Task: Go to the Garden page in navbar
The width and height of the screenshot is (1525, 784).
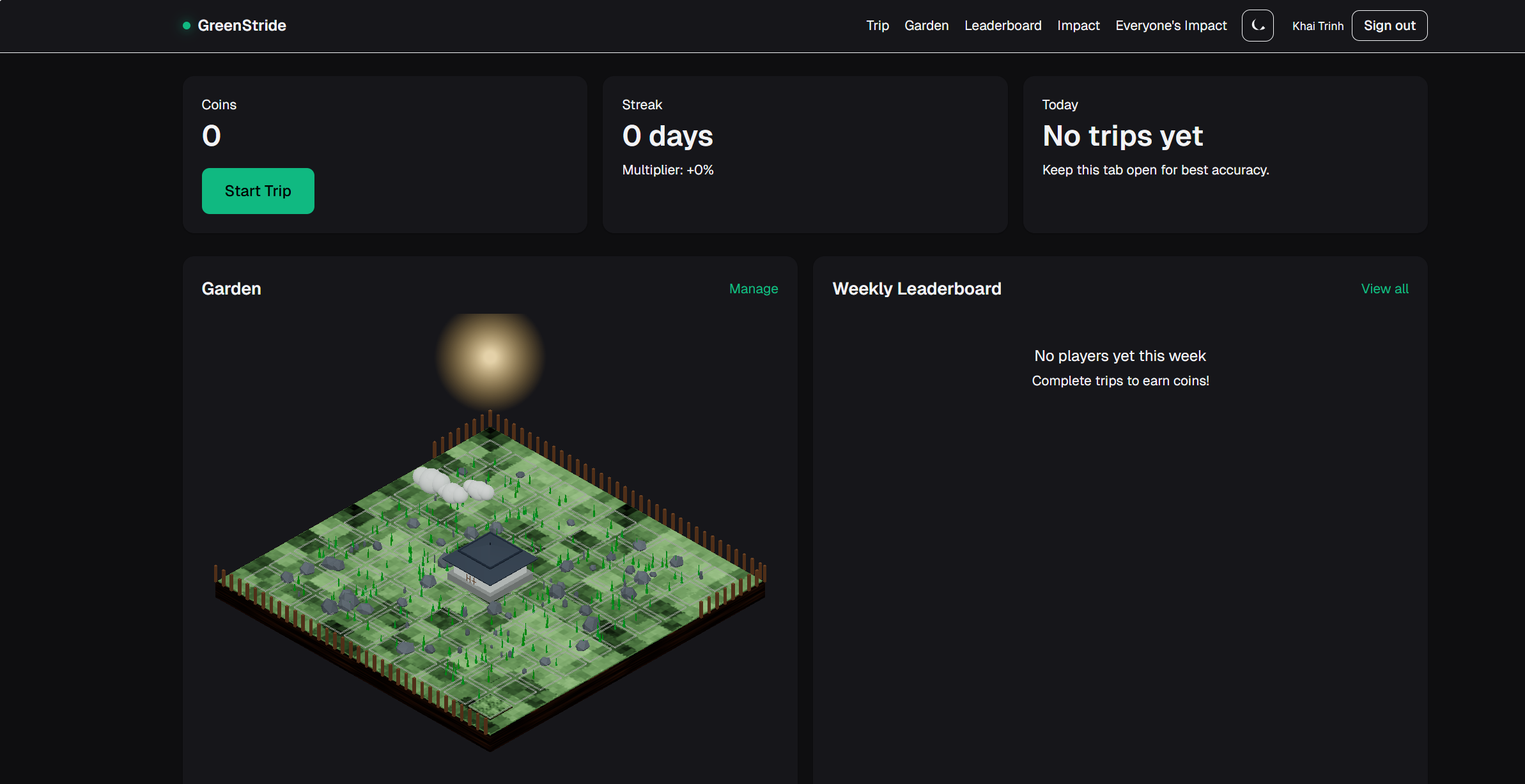Action: 926,26
